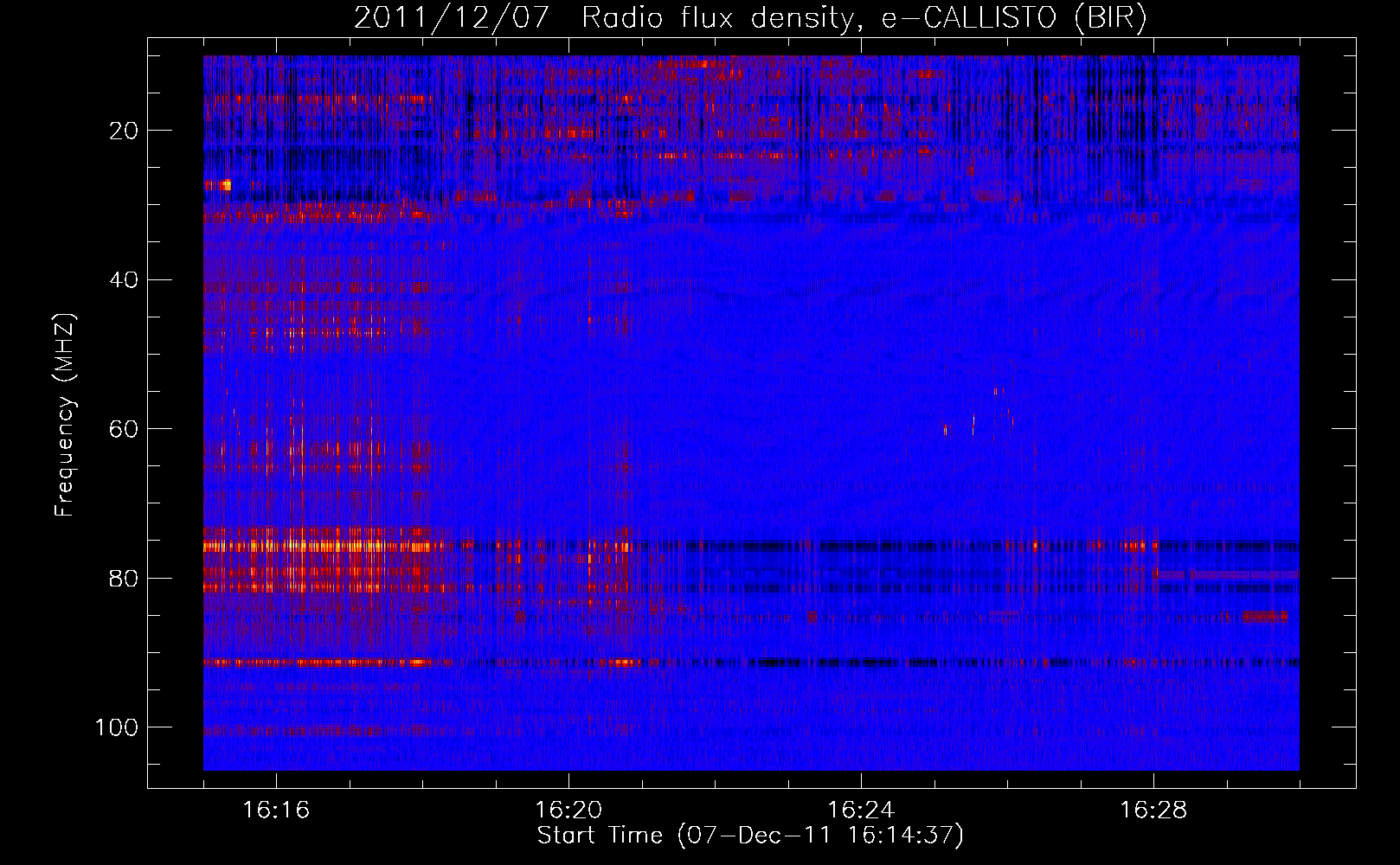Click the 'Start Time (07-Dec-11 16:14:37)' label
The width and height of the screenshot is (1400, 865).
pyautogui.click(x=750, y=836)
